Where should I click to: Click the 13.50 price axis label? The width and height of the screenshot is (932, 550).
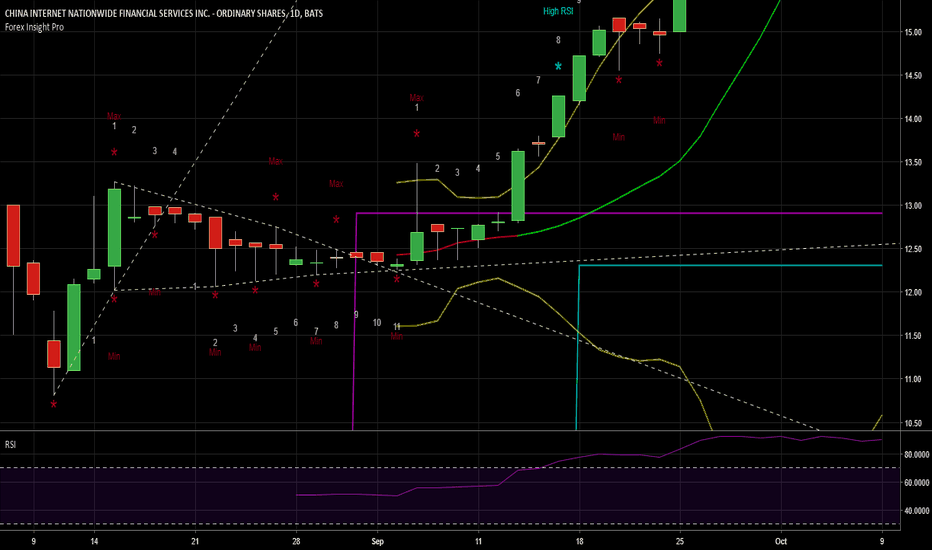pos(913,162)
